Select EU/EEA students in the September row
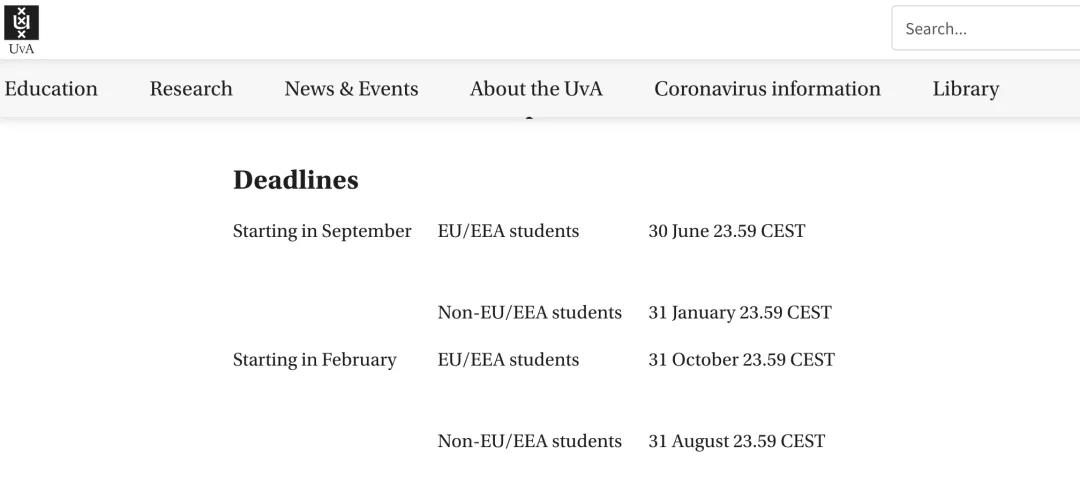This screenshot has width=1080, height=490. click(508, 231)
